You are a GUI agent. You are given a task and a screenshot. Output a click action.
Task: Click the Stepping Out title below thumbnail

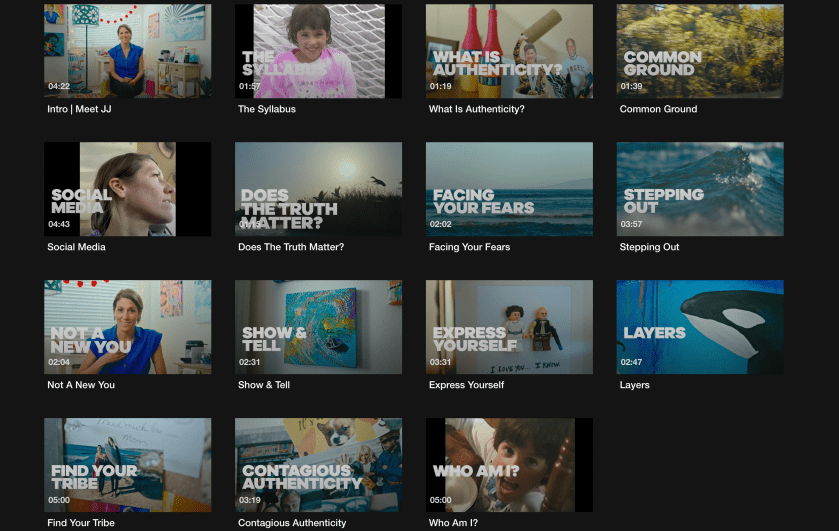(649, 247)
